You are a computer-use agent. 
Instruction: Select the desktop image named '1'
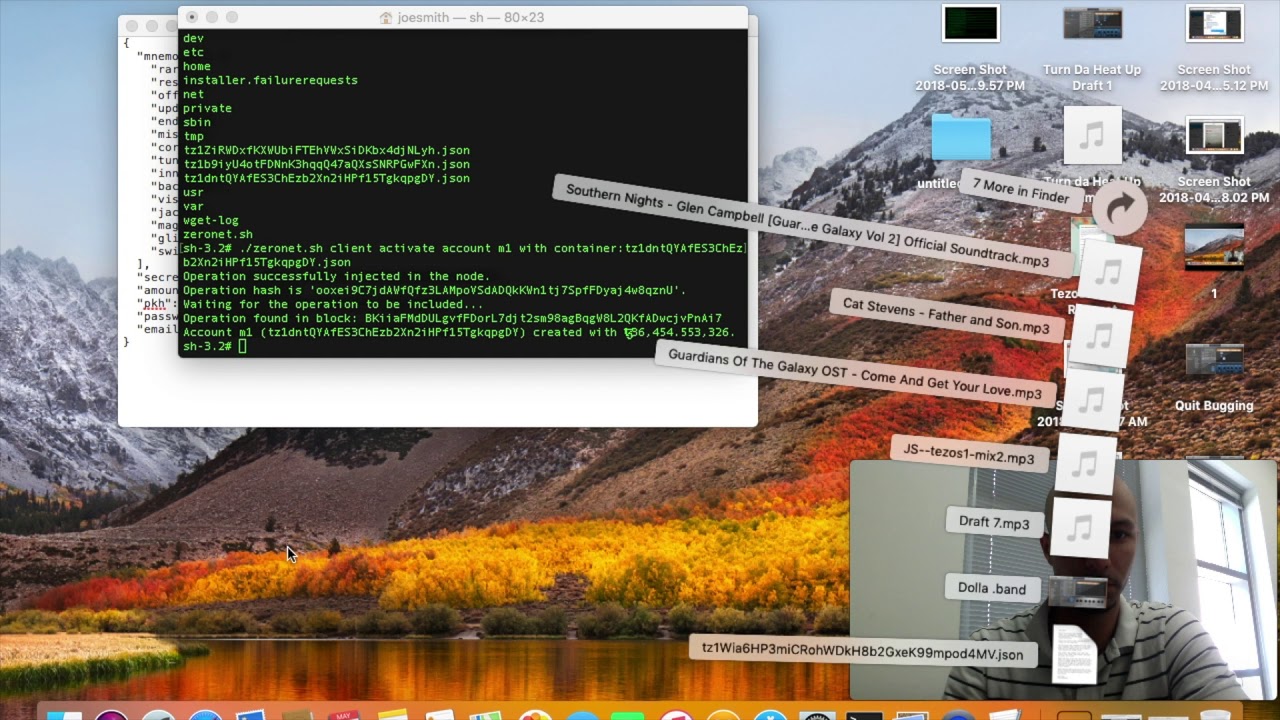(x=1214, y=248)
